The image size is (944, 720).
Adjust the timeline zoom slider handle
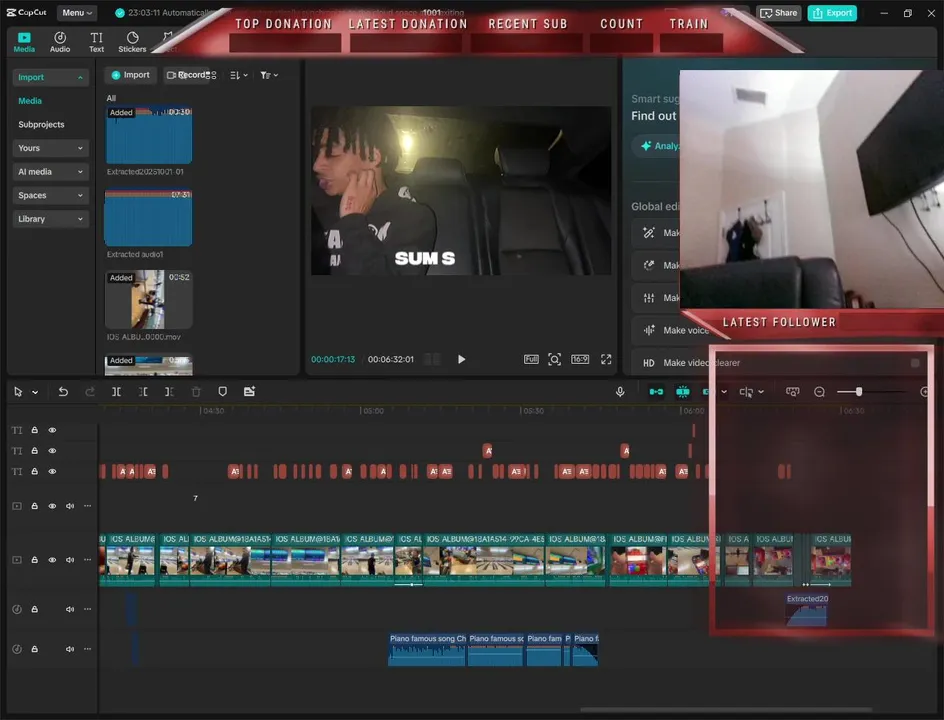[x=859, y=392]
